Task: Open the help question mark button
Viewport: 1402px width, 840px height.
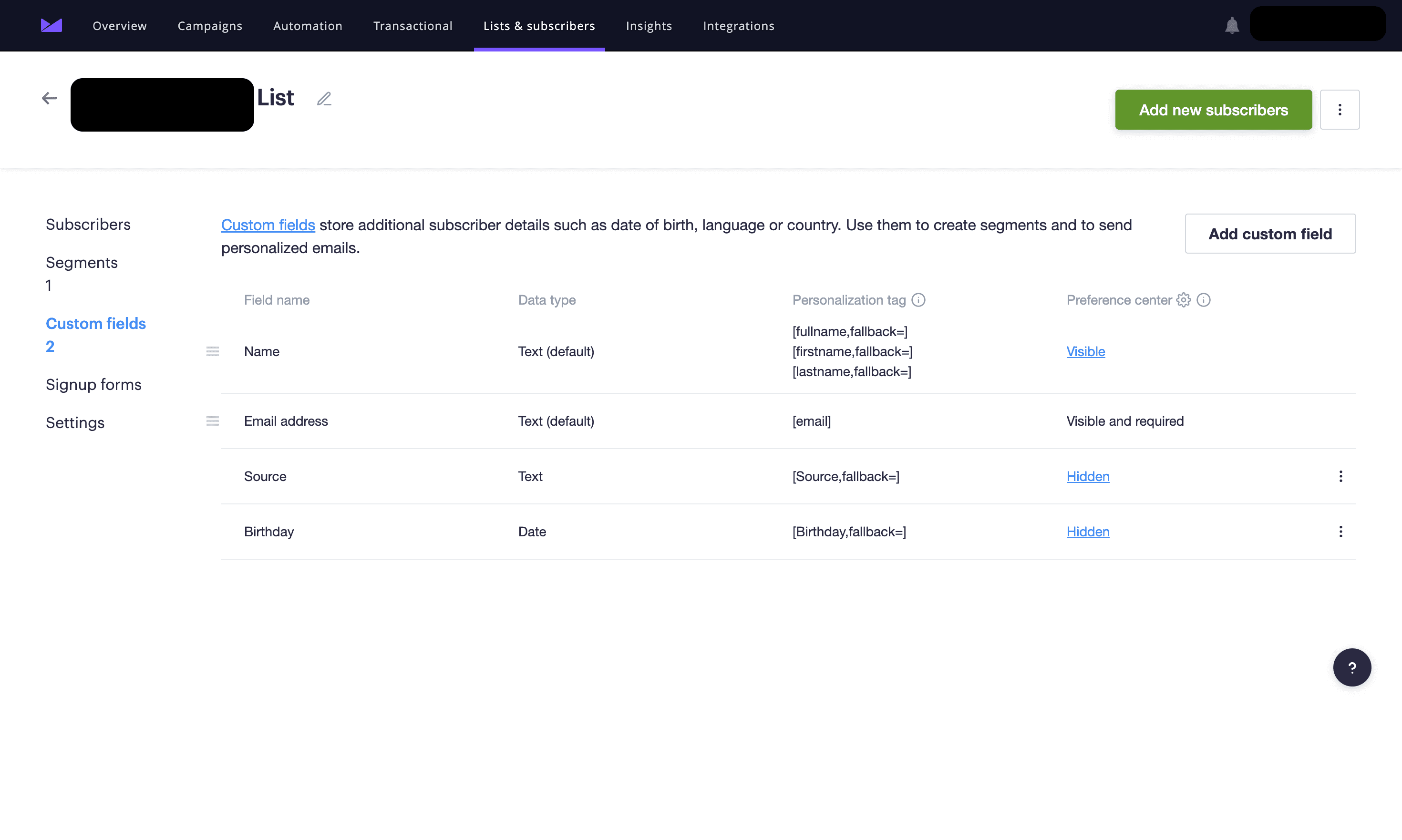Action: 1351,667
